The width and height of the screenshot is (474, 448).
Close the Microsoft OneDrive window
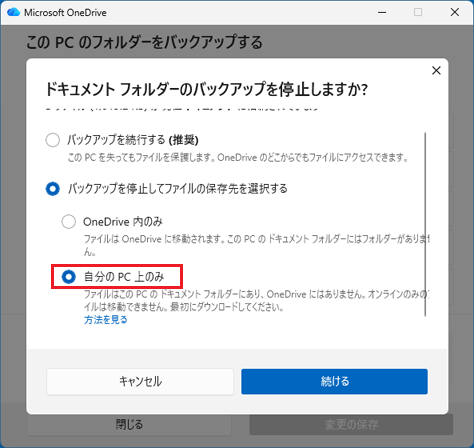(x=455, y=12)
